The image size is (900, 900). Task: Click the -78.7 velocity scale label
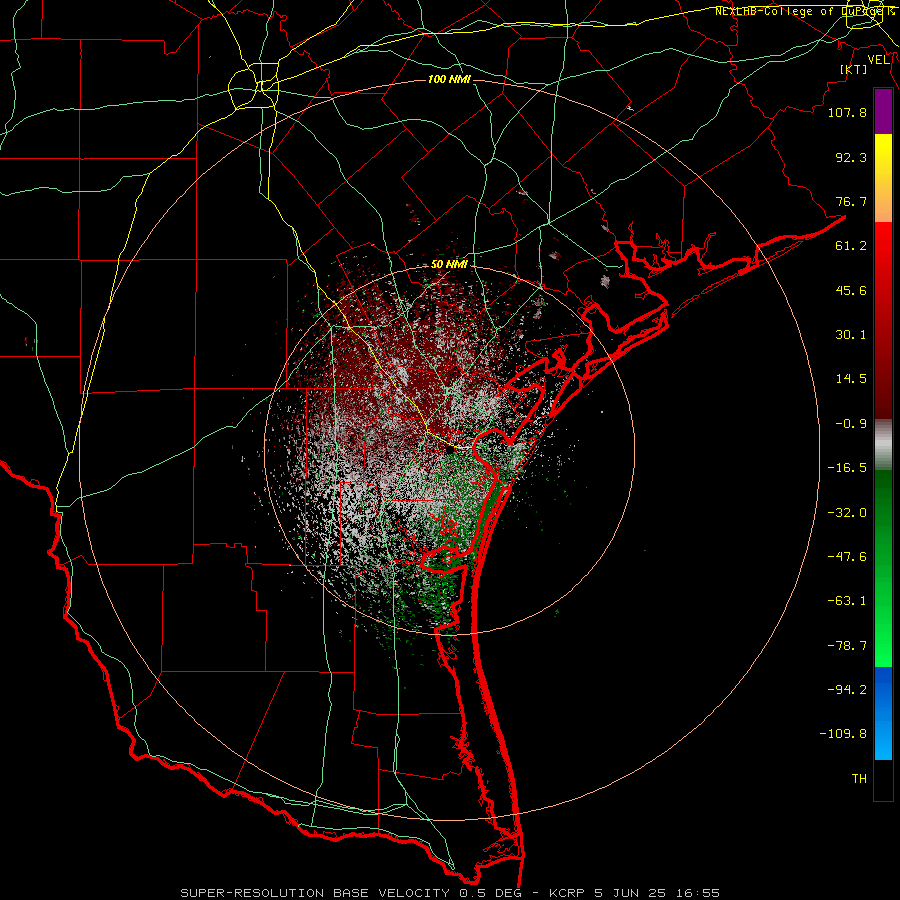point(847,646)
